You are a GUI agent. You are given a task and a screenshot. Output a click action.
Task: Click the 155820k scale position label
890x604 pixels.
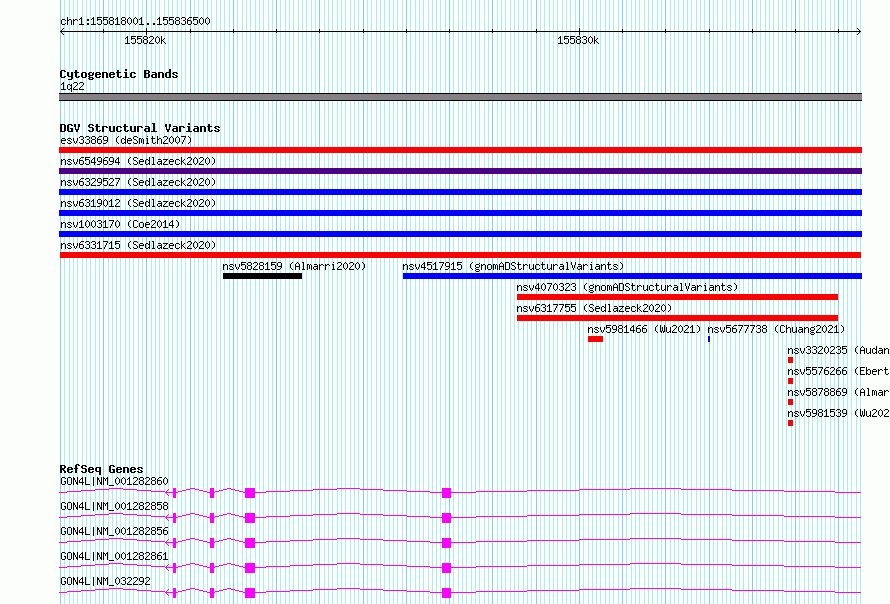145,40
